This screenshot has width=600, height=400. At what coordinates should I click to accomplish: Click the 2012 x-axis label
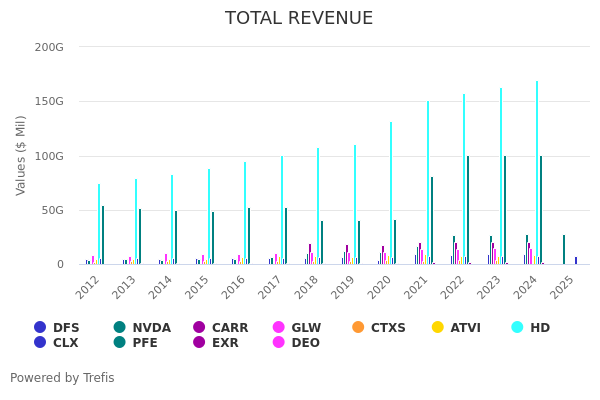click(87, 287)
